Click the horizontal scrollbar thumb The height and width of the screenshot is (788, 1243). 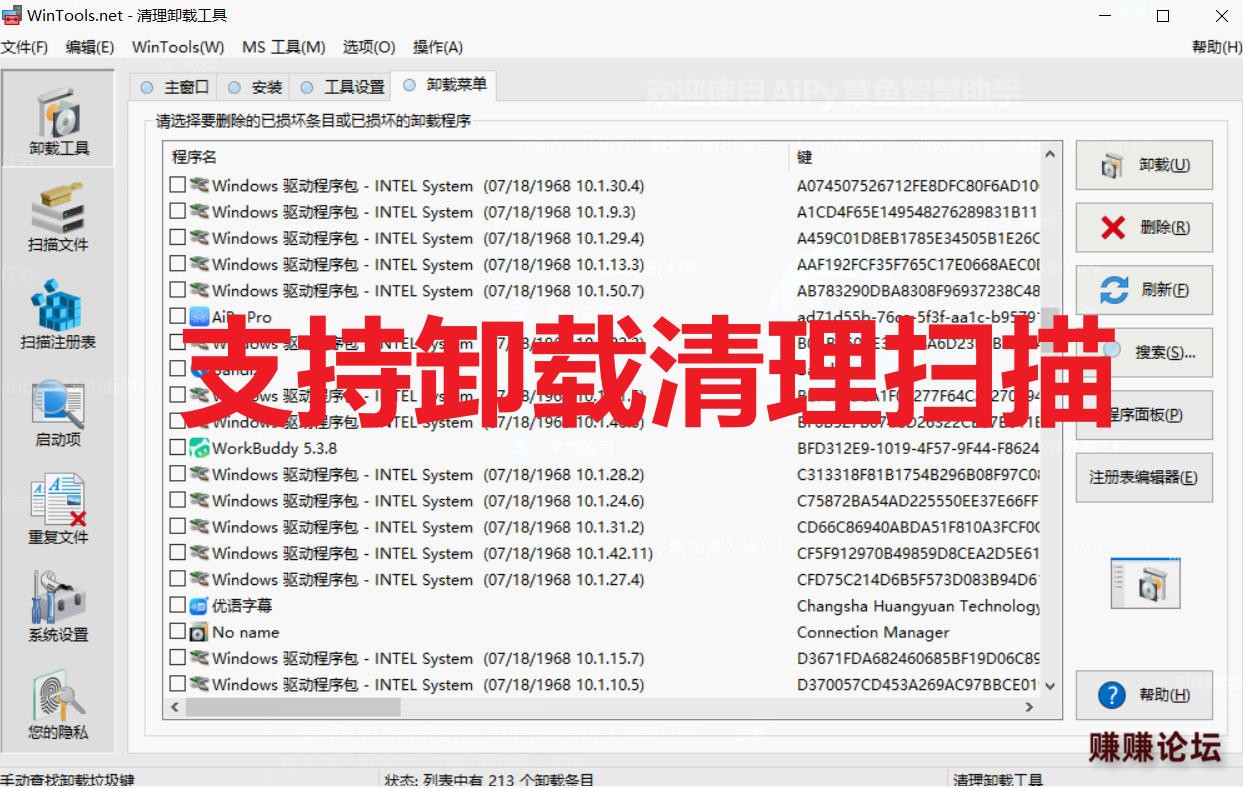tap(292, 707)
